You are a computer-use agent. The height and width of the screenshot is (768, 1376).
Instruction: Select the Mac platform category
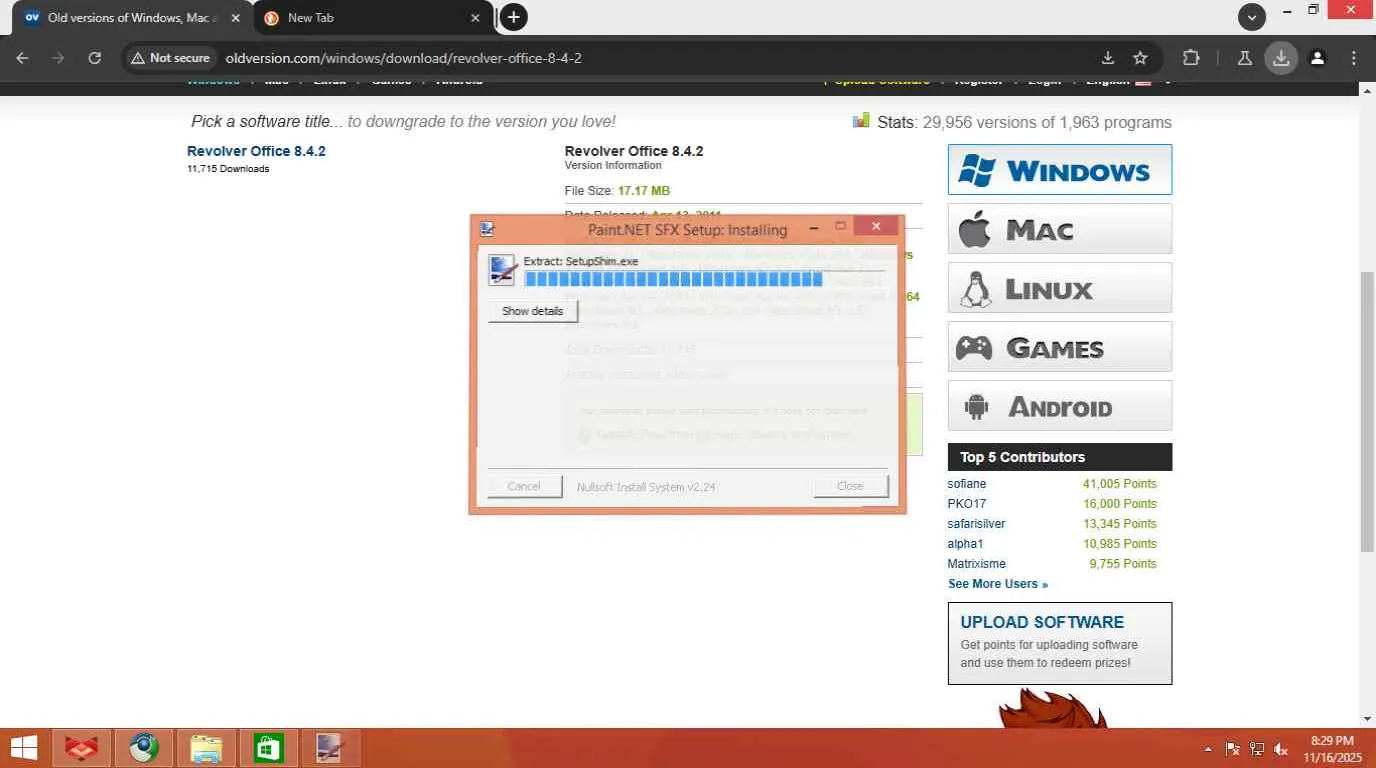(1060, 229)
